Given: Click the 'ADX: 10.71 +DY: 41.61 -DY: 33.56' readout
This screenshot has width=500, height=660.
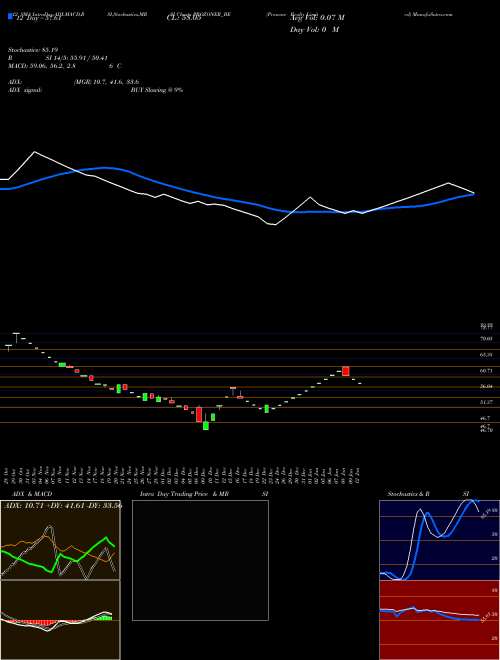Looking at the screenshot, I should click(63, 506).
